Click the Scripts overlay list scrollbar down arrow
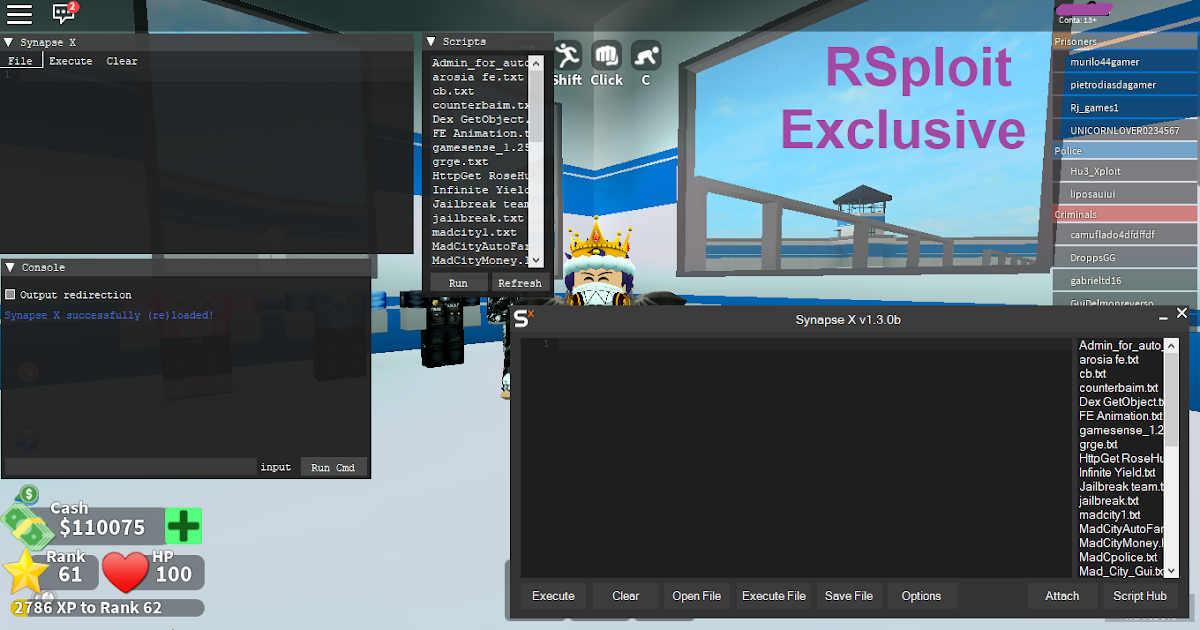This screenshot has height=630, width=1200. coord(535,260)
